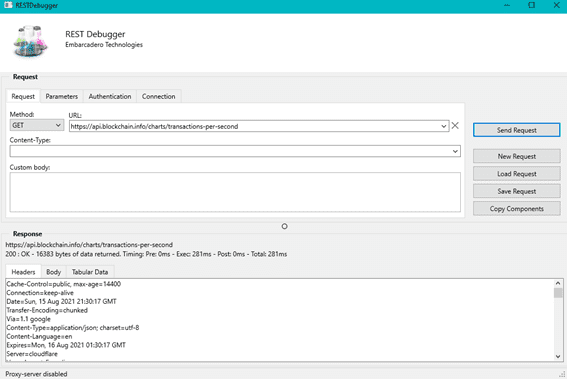Click the Load Request button
567x379 pixels.
(516, 174)
